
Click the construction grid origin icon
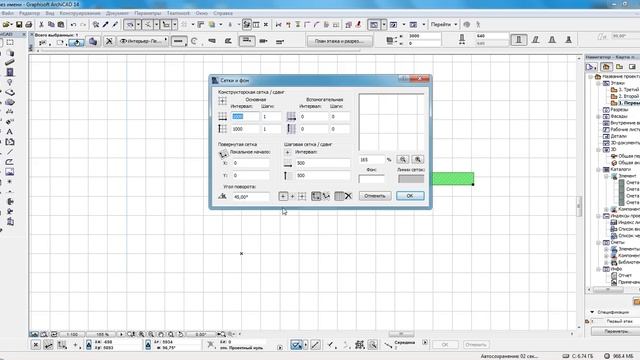click(222, 101)
